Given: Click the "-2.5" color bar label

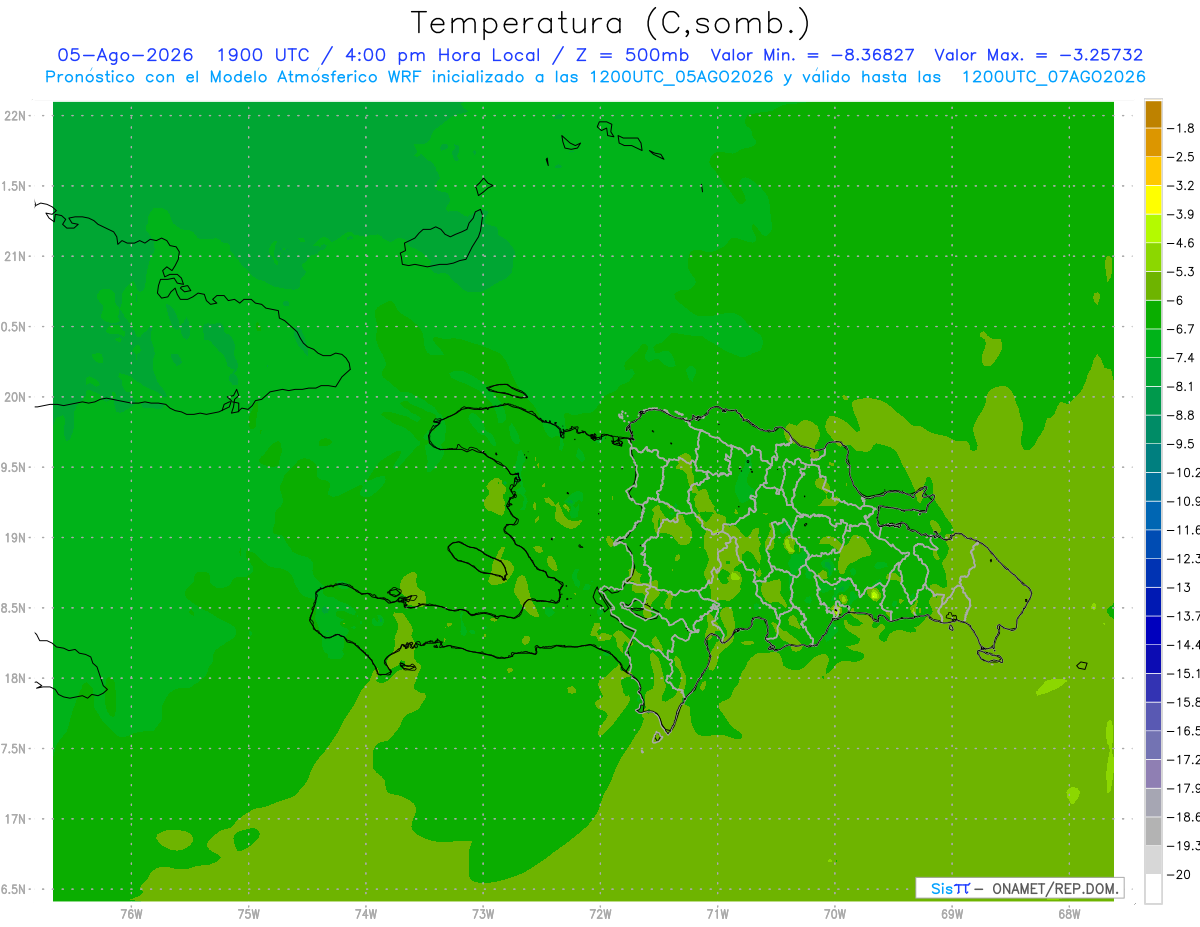Looking at the screenshot, I should click(1181, 157).
